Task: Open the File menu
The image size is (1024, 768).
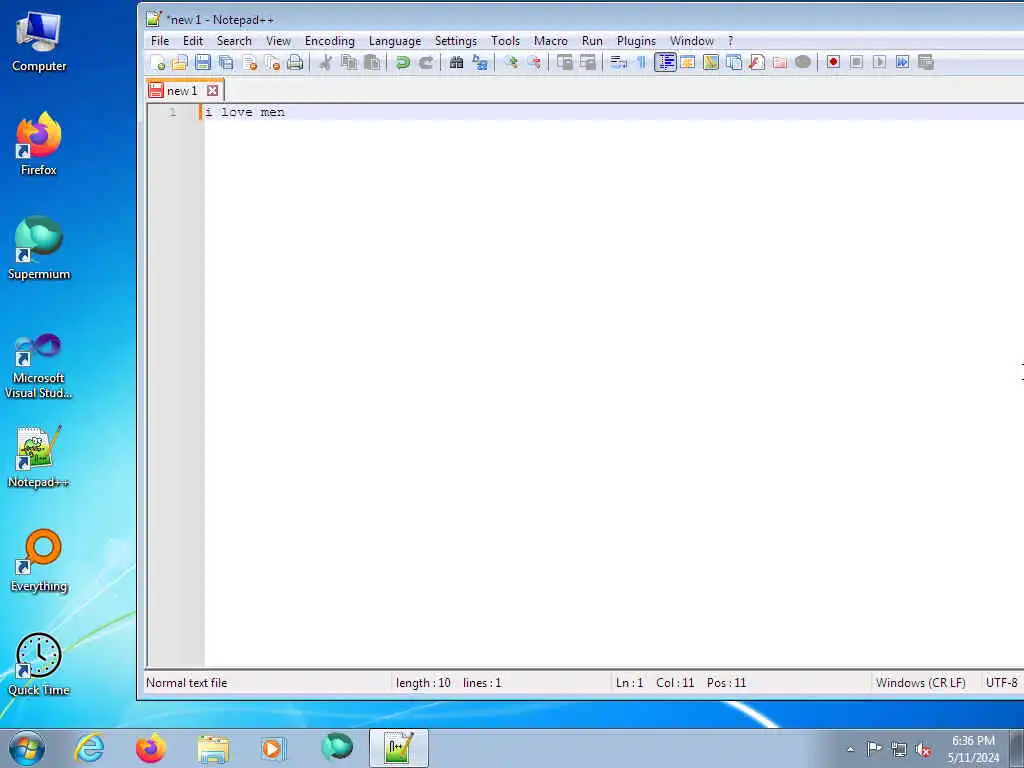Action: (x=160, y=41)
